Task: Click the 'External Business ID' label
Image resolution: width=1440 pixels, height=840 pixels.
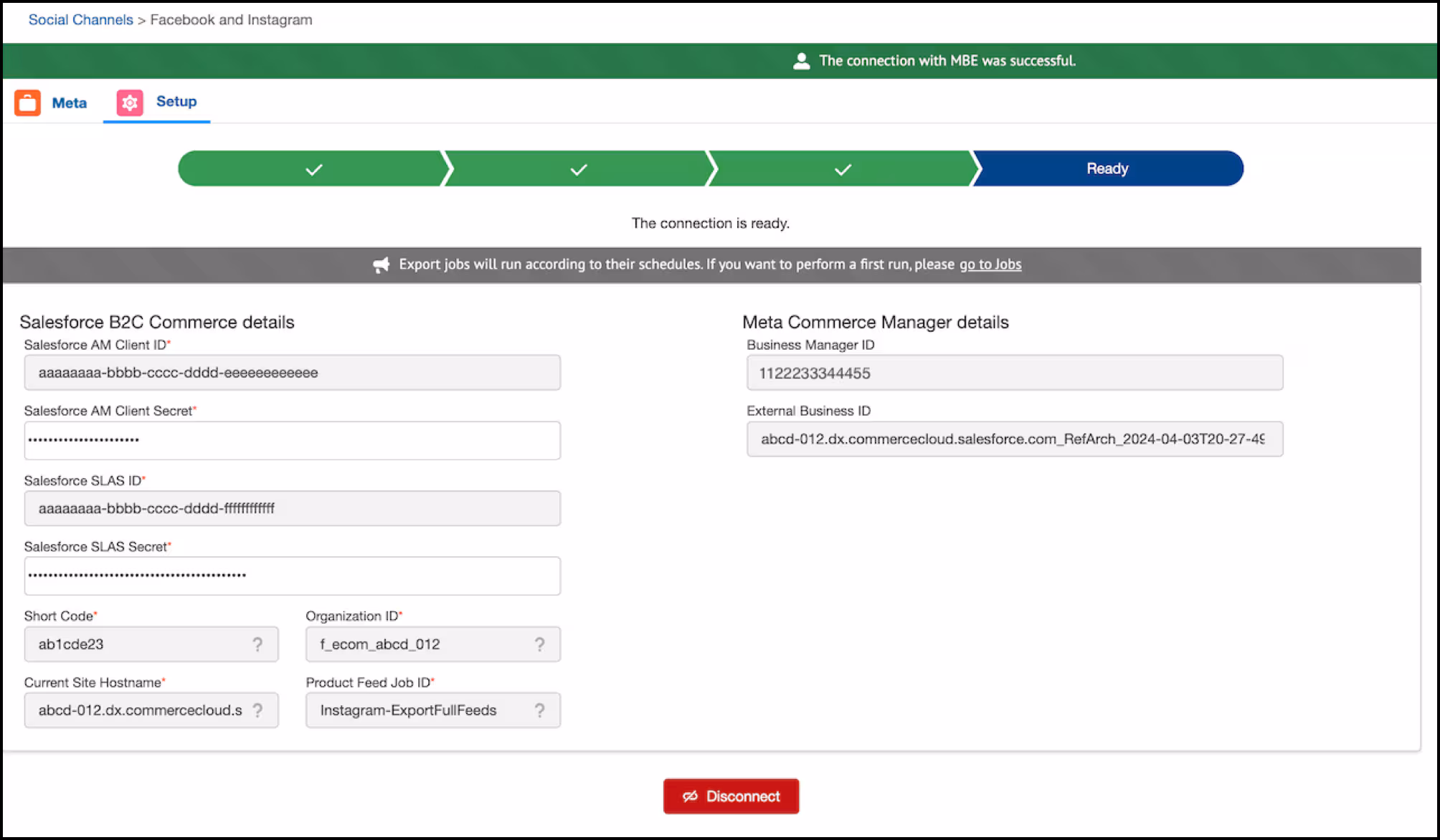Action: [808, 411]
